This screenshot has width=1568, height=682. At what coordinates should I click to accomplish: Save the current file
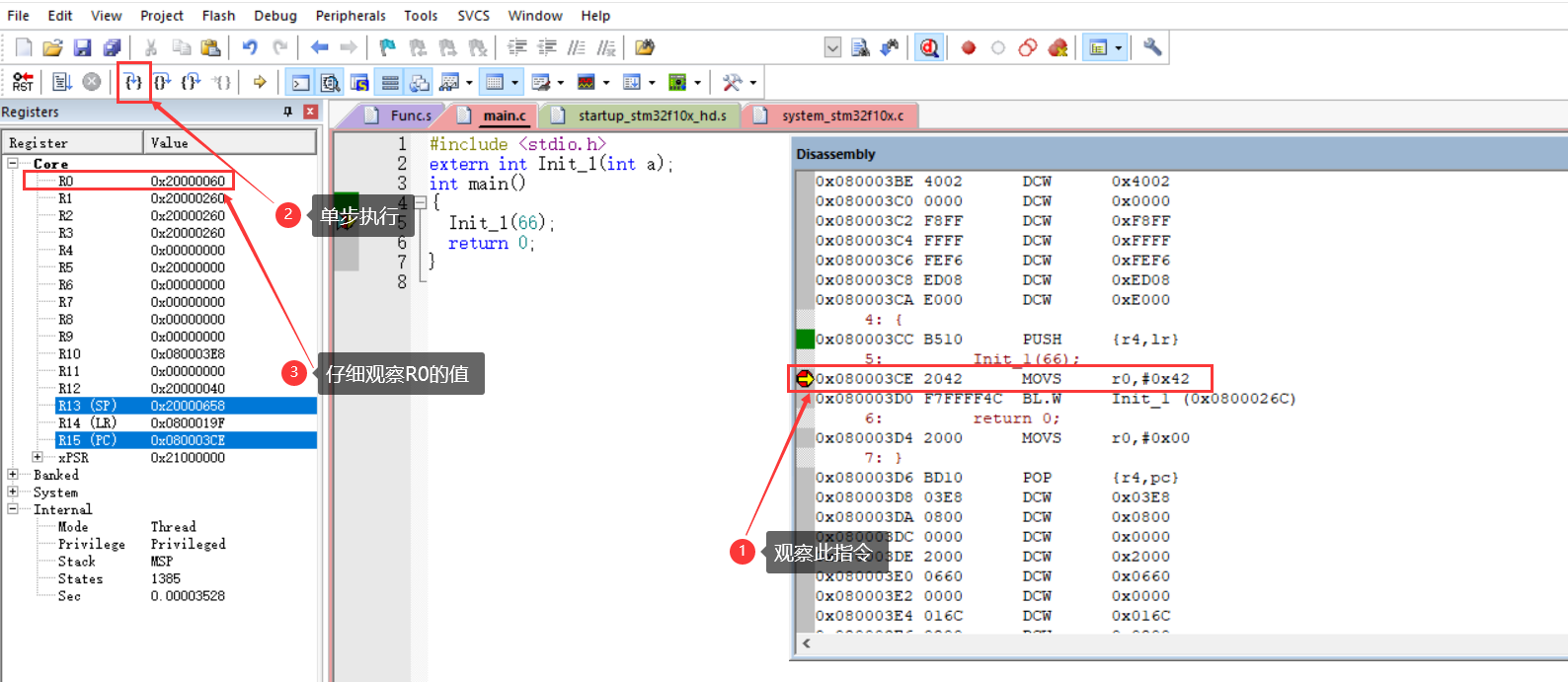[83, 47]
